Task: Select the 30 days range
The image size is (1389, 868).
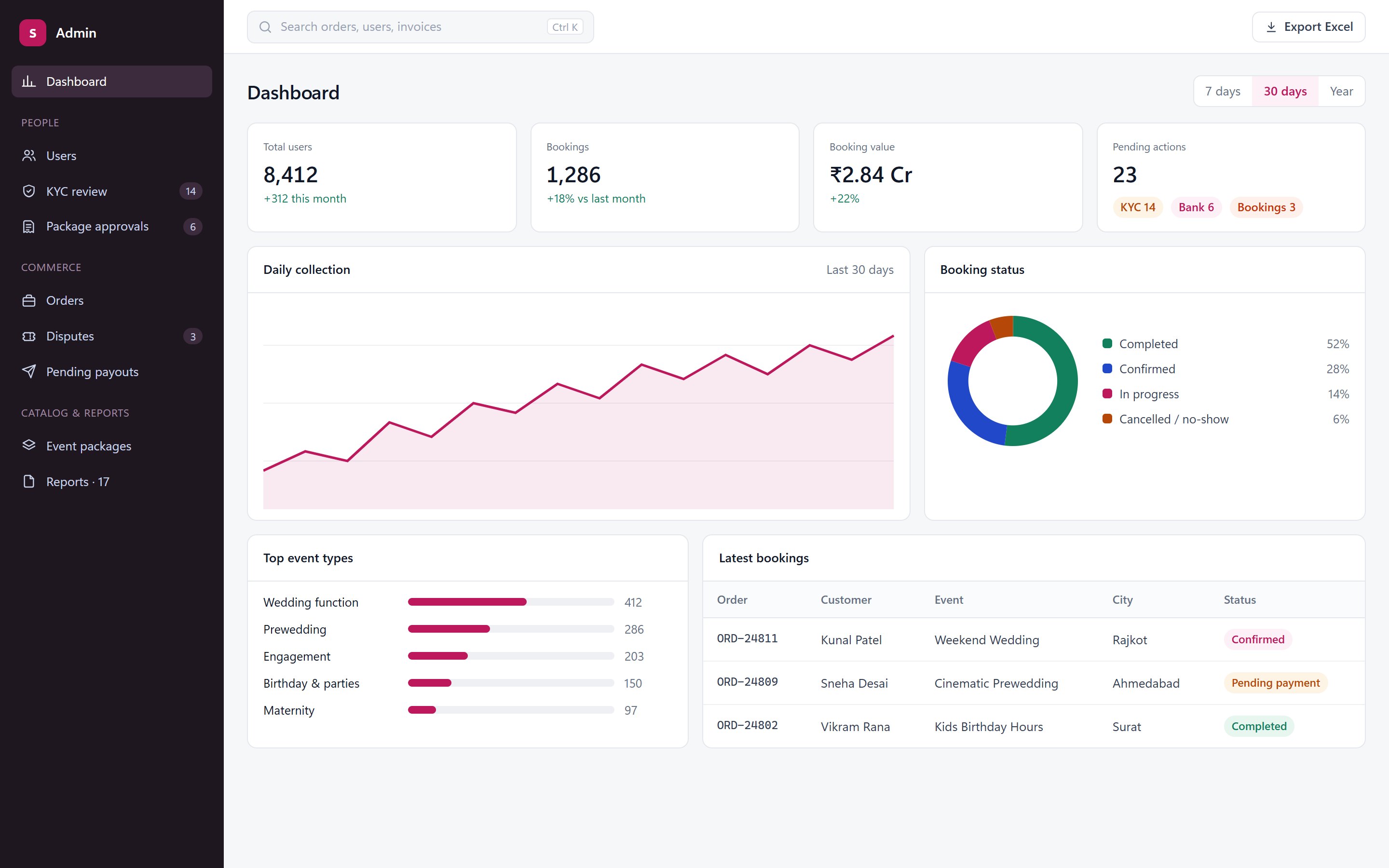Action: click(x=1285, y=91)
